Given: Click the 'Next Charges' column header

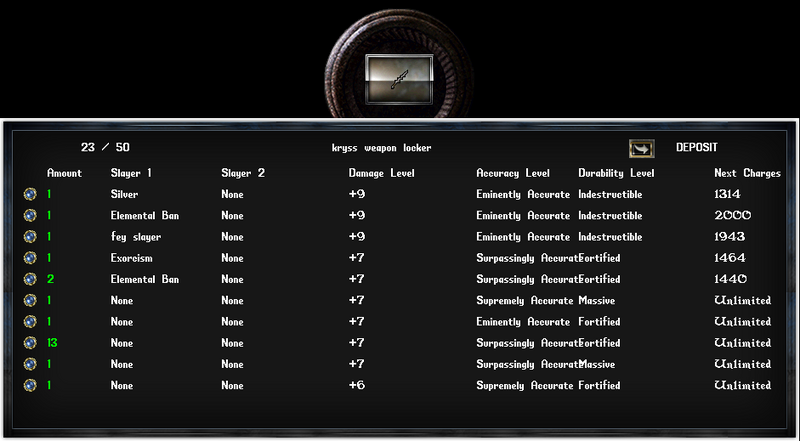Looking at the screenshot, I should (747, 174).
